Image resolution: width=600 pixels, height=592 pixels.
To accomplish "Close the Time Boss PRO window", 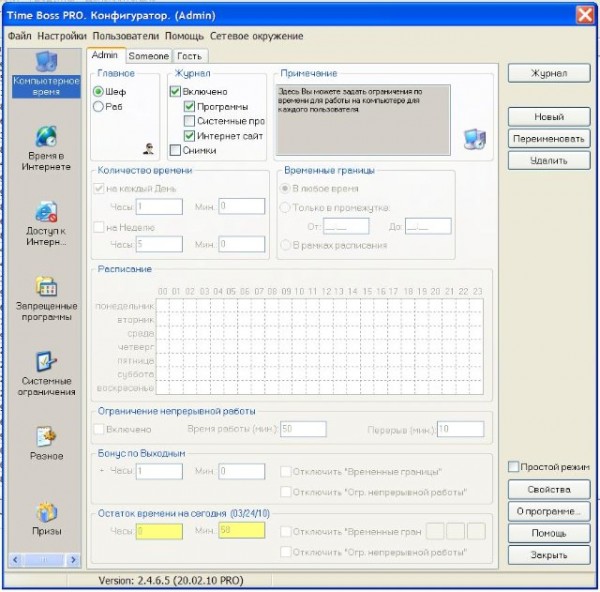I will point(585,16).
